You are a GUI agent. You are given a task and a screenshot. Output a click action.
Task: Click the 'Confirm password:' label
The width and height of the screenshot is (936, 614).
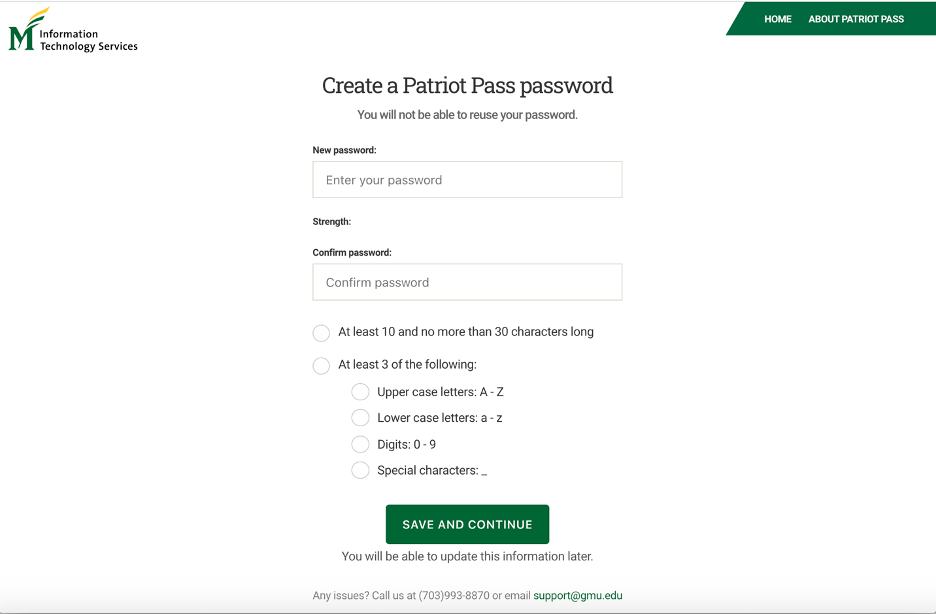(352, 253)
